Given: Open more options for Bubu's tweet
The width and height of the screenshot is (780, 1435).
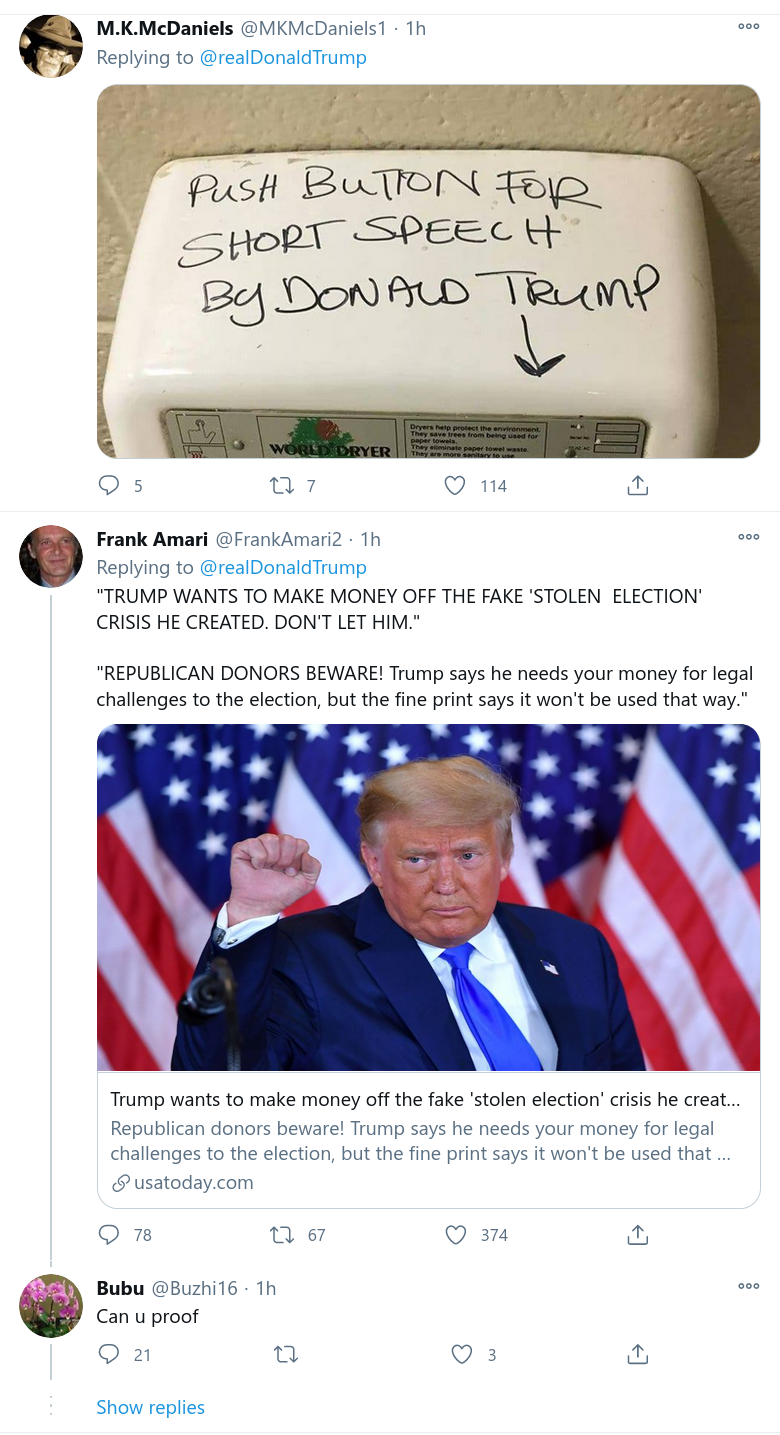Looking at the screenshot, I should tap(748, 1286).
